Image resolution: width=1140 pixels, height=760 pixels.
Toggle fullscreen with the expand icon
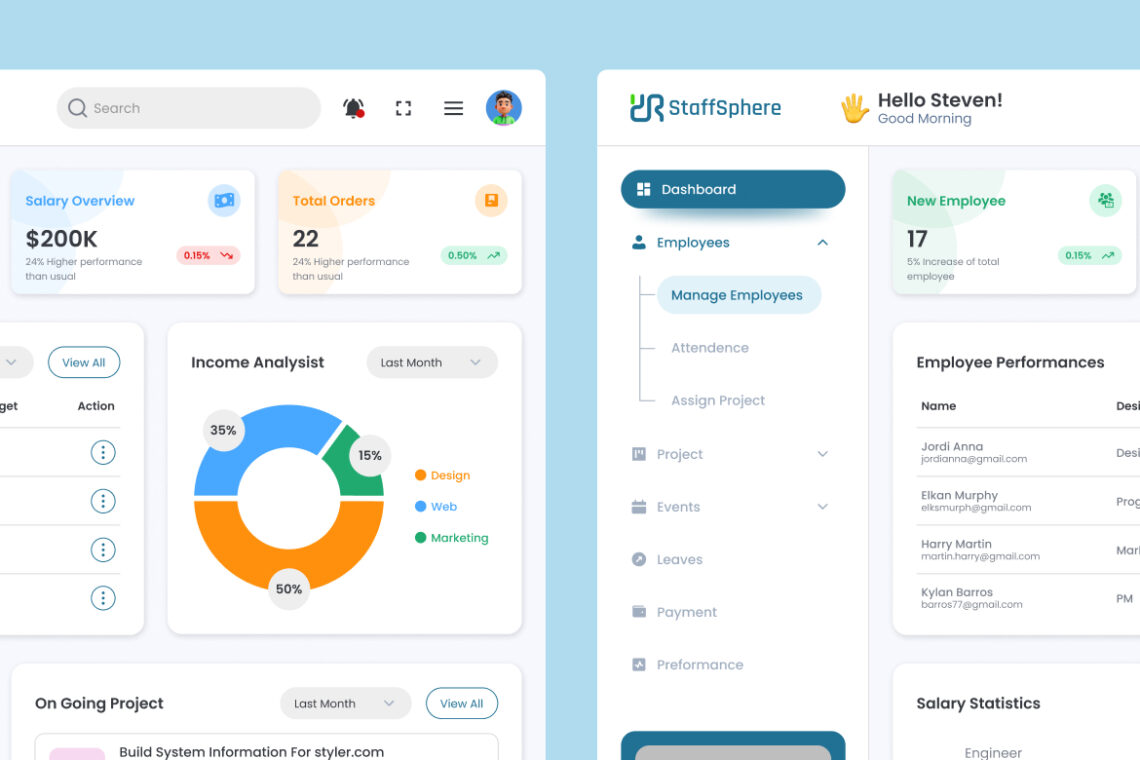pos(404,108)
